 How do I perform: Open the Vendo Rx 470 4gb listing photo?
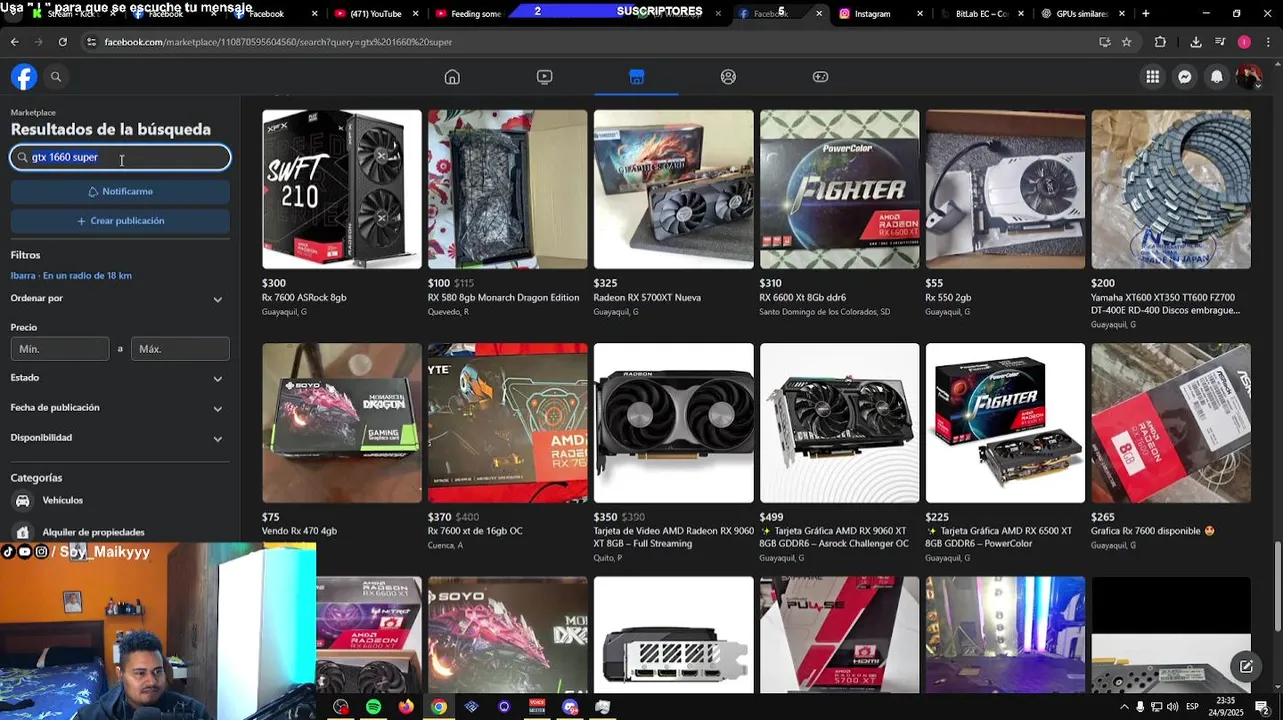pyautogui.click(x=342, y=423)
